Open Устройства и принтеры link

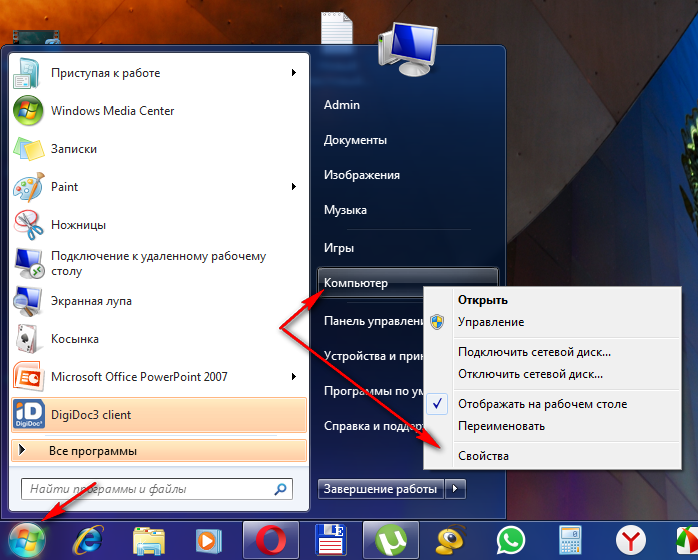(373, 356)
